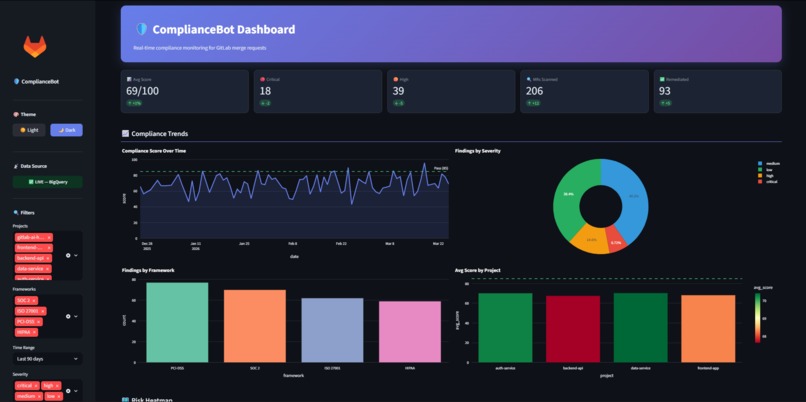Click the Avg Score 69/100 value
The width and height of the screenshot is (806, 402).
[142, 92]
